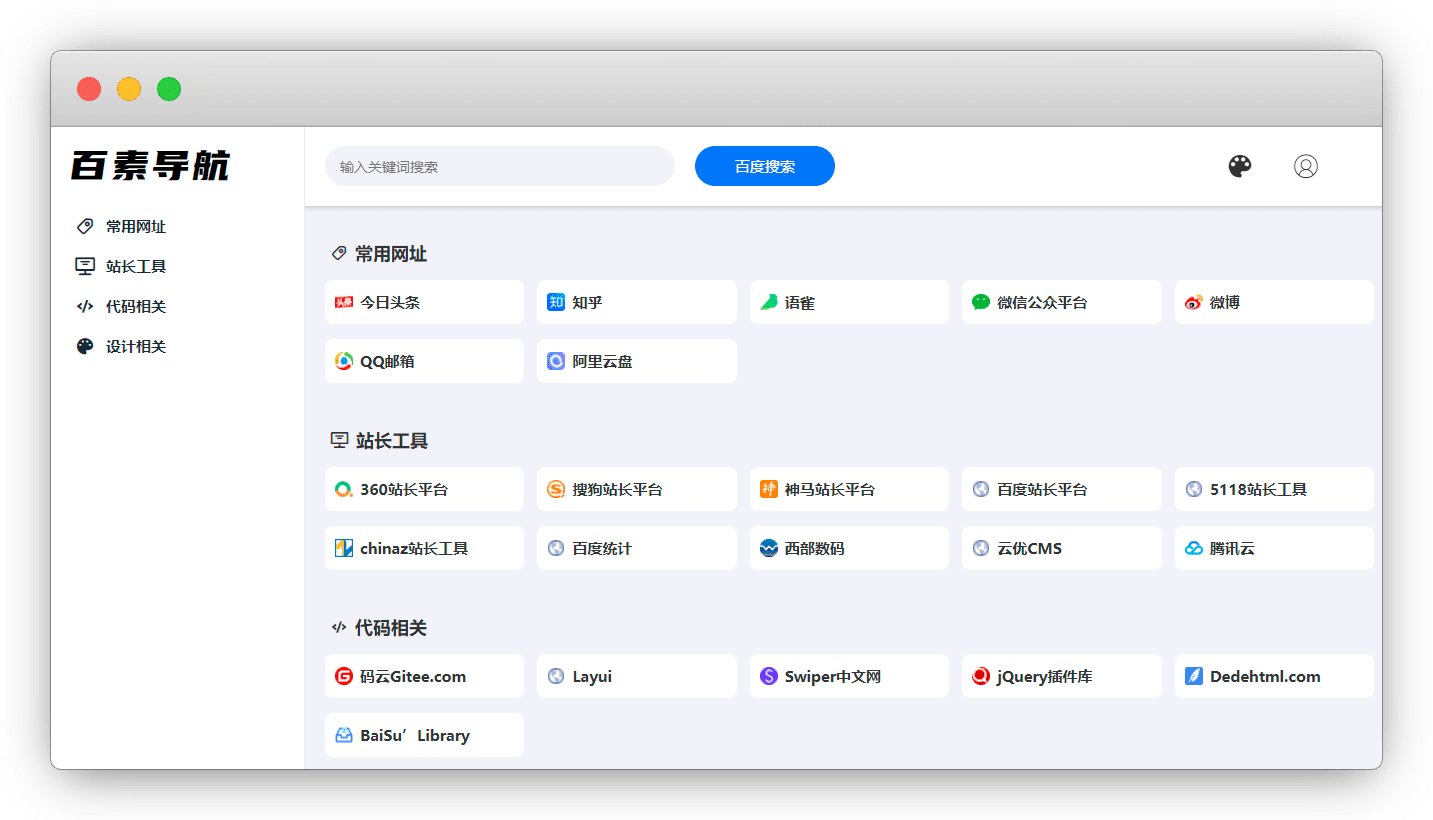Viewport: 1433px width, 820px height.
Task: Click the 百素导航 site logo
Action: point(151,166)
